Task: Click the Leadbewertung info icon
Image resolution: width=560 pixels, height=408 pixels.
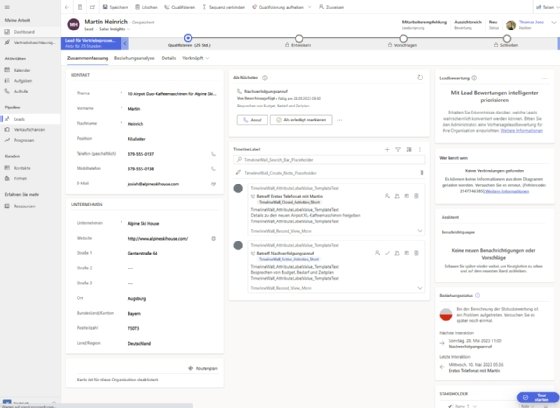Action: coord(474,78)
